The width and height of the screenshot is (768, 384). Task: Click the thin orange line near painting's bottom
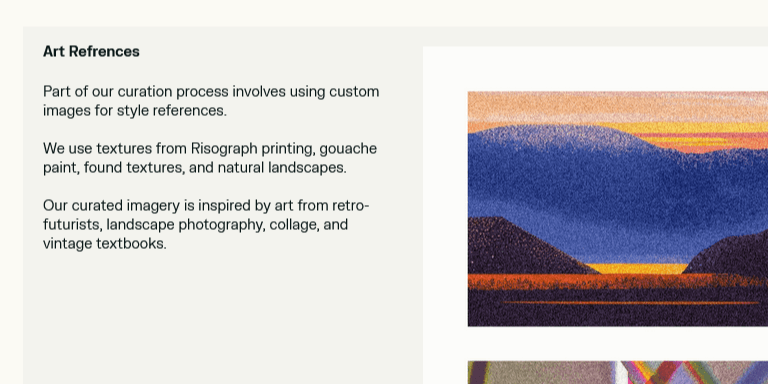[x=631, y=303]
